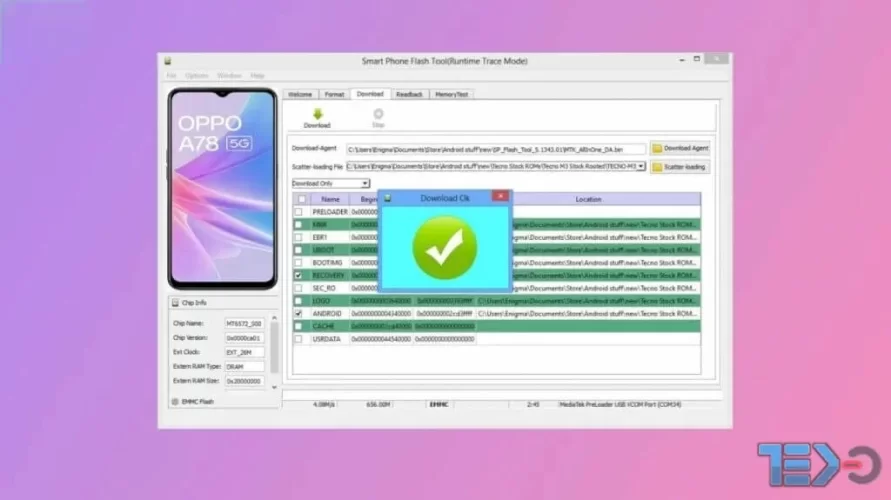Tick the PRELOADER checkbox
The height and width of the screenshot is (500, 891).
coord(298,212)
